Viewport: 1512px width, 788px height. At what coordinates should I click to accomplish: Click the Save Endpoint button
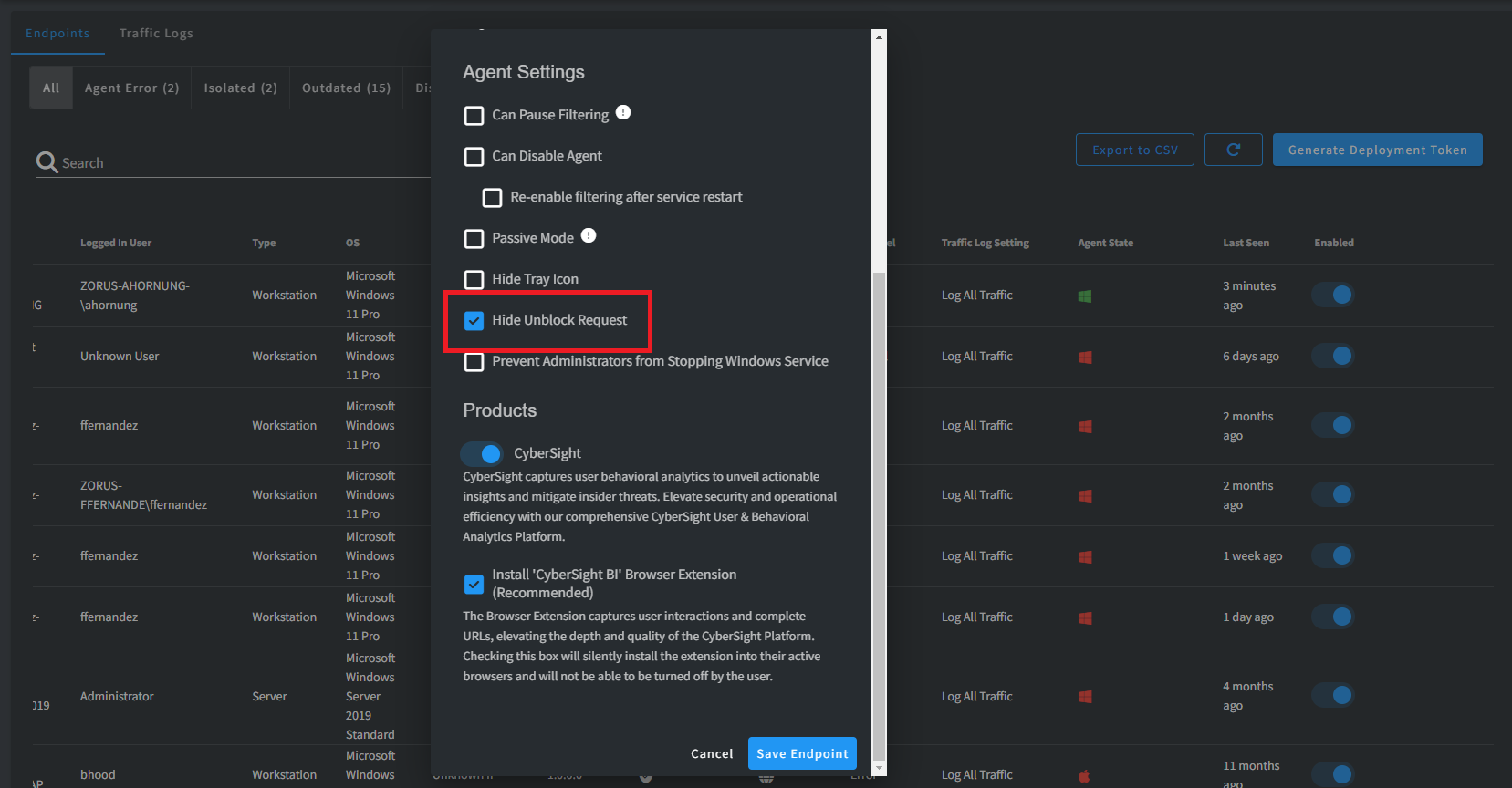[x=802, y=753]
